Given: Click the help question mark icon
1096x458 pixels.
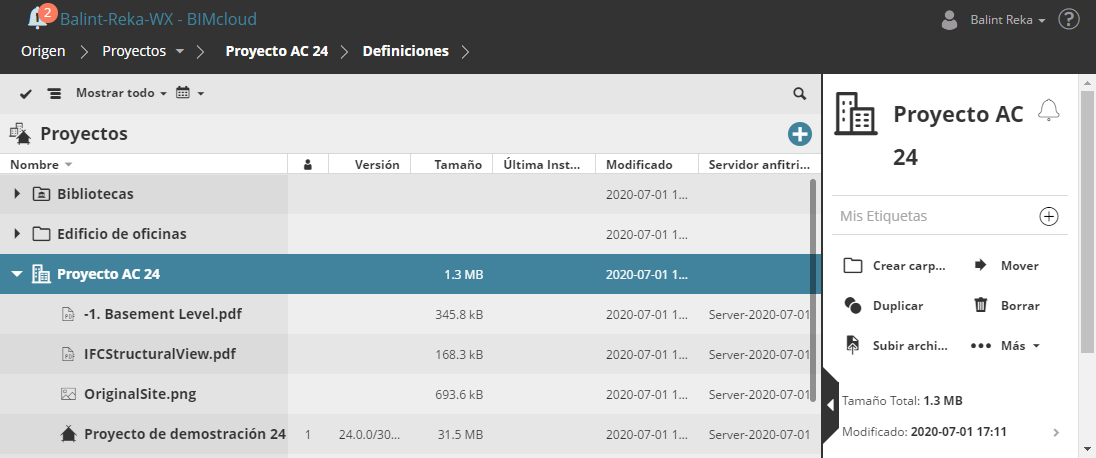Looking at the screenshot, I should [x=1069, y=19].
